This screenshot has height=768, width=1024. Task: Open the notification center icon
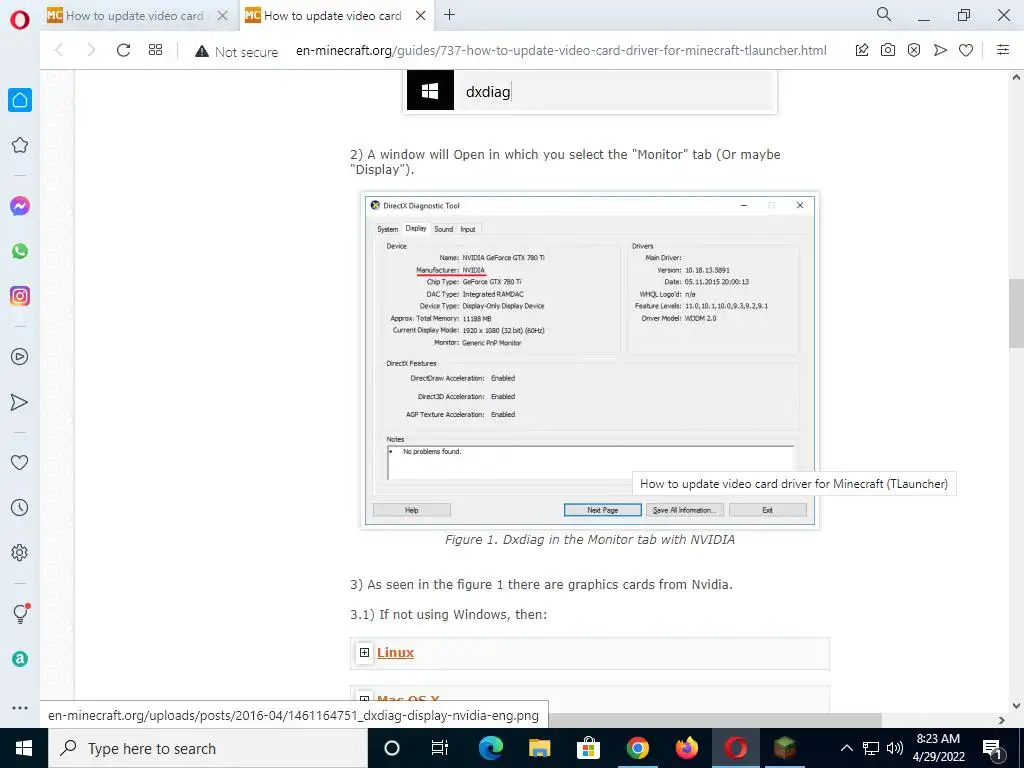pos(993,748)
